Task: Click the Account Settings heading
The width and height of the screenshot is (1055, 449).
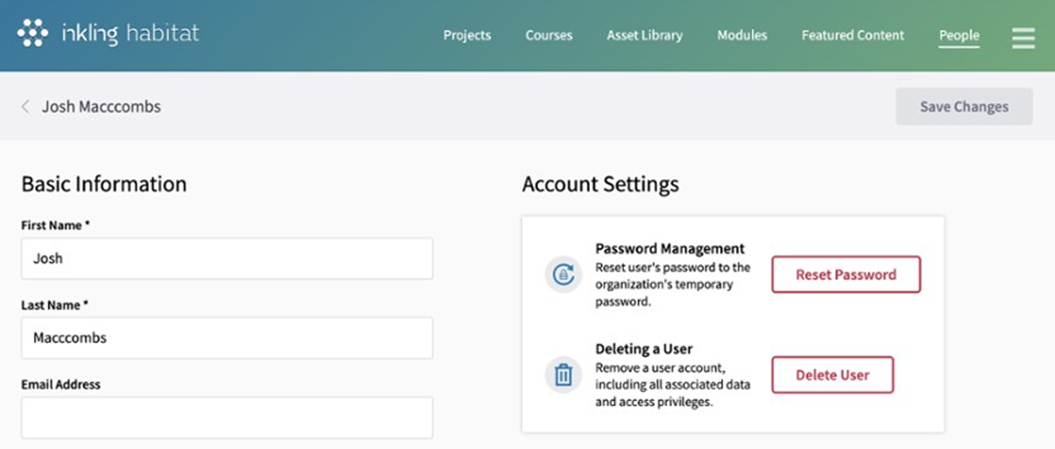Action: click(x=600, y=184)
